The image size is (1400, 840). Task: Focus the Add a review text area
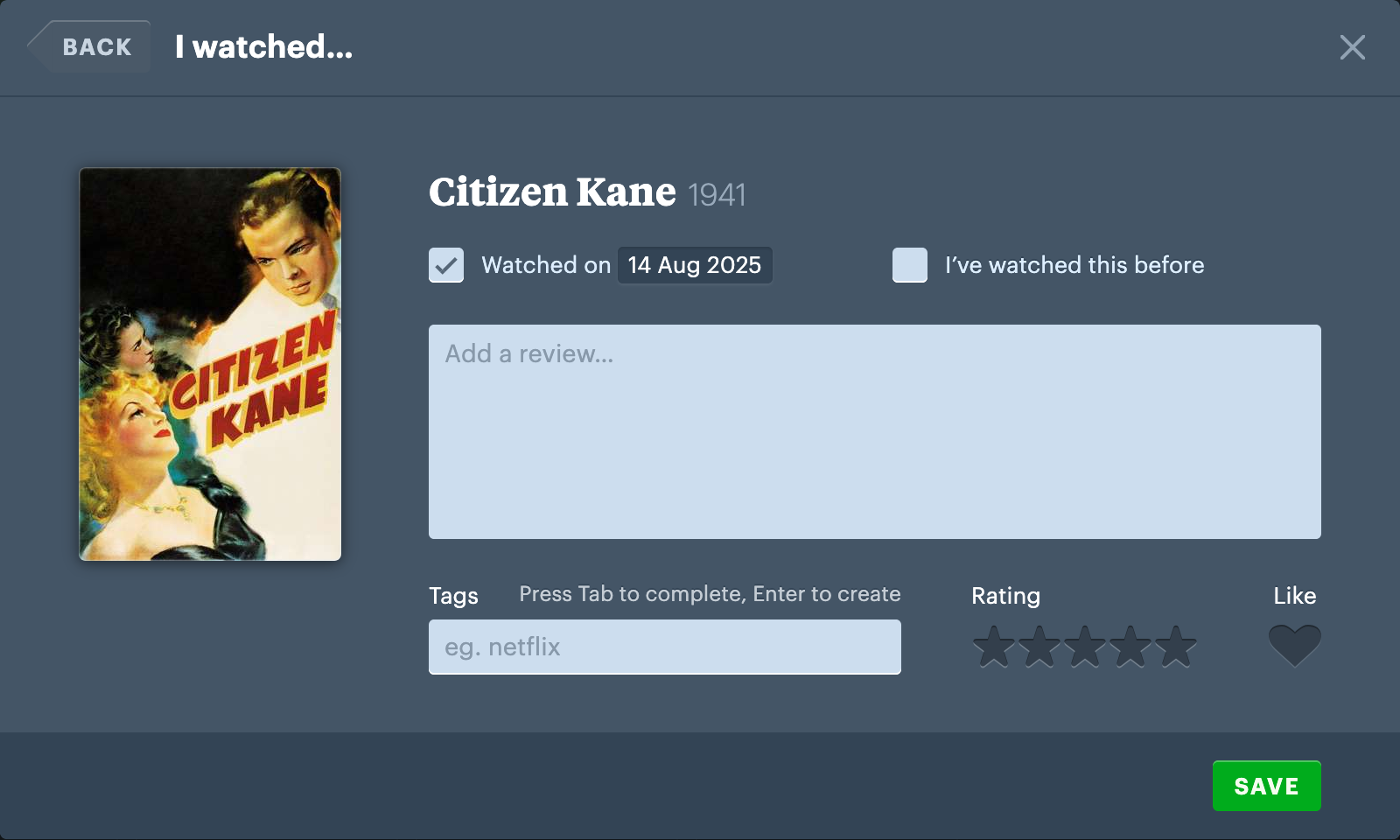pos(875,431)
